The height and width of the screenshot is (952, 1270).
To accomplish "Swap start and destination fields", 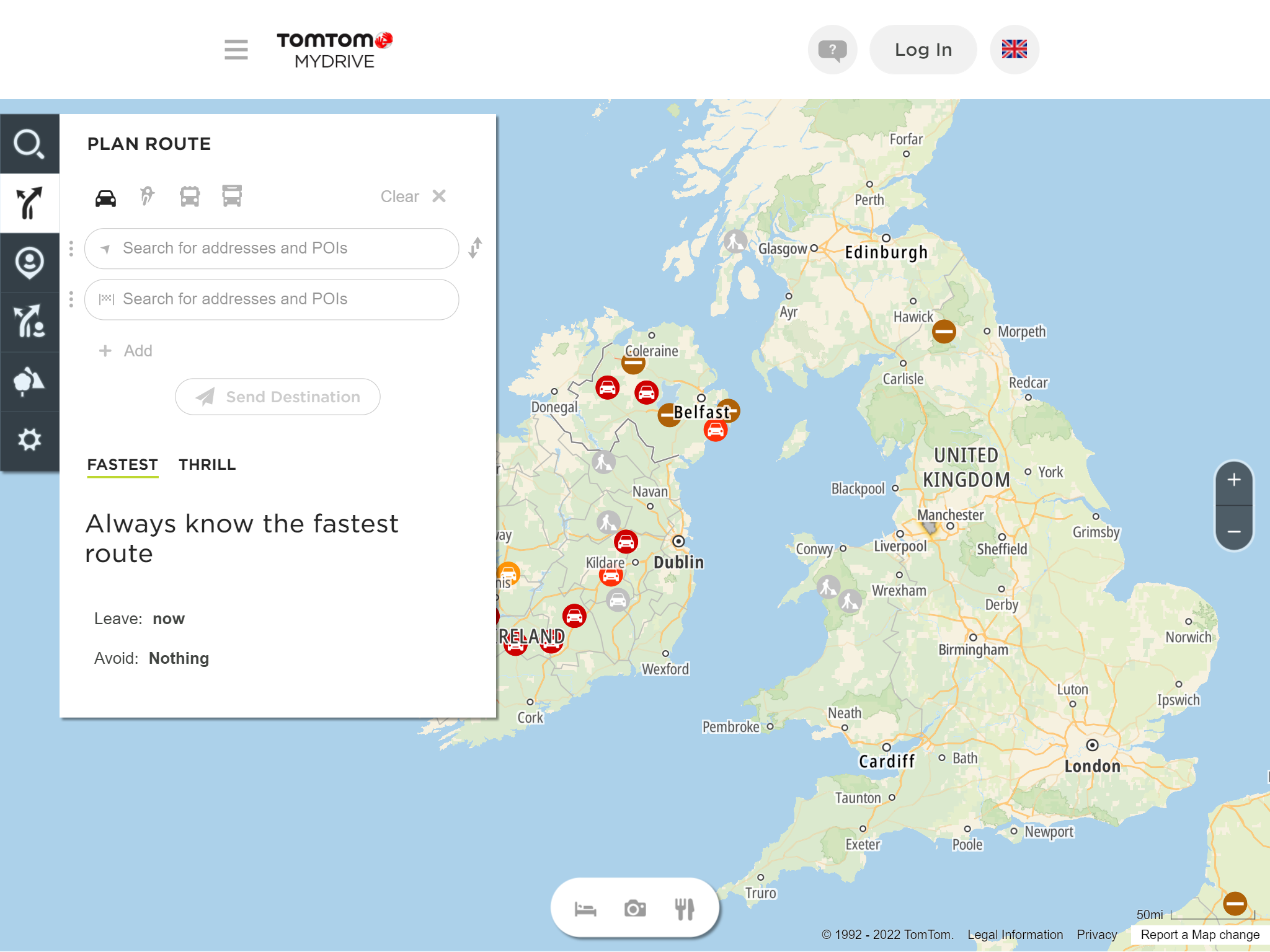I will tap(475, 248).
